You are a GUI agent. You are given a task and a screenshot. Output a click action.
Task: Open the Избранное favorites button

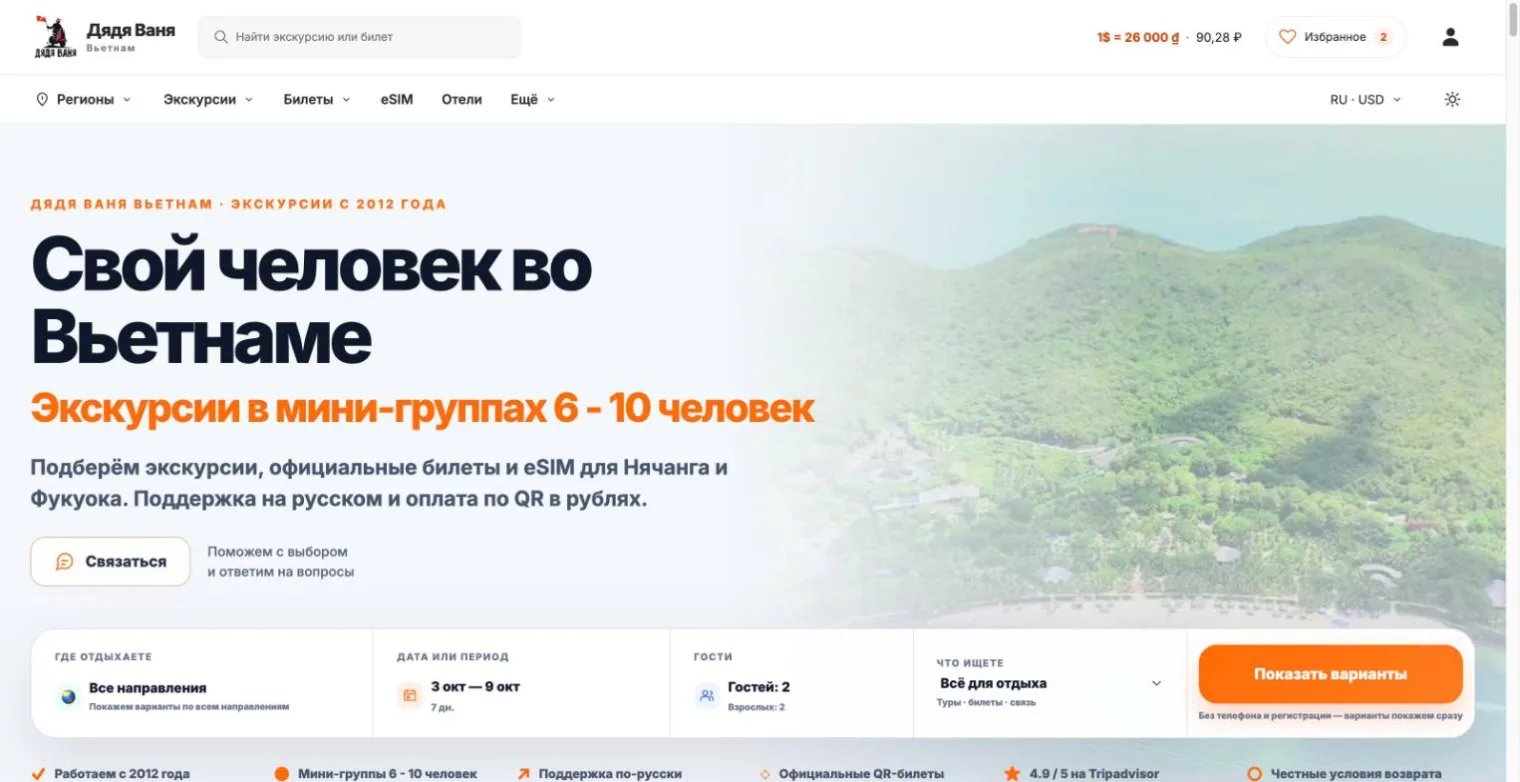(x=1335, y=37)
